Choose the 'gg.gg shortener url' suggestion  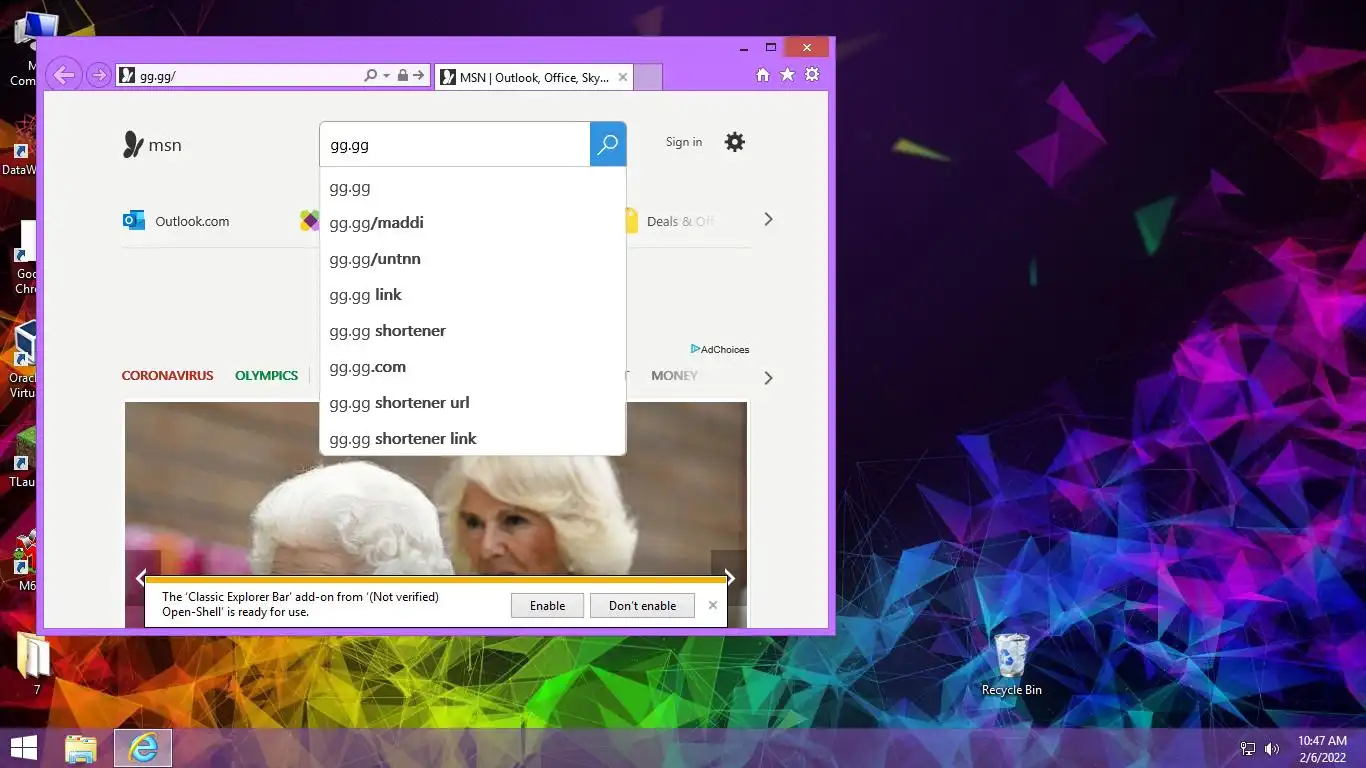click(x=472, y=403)
